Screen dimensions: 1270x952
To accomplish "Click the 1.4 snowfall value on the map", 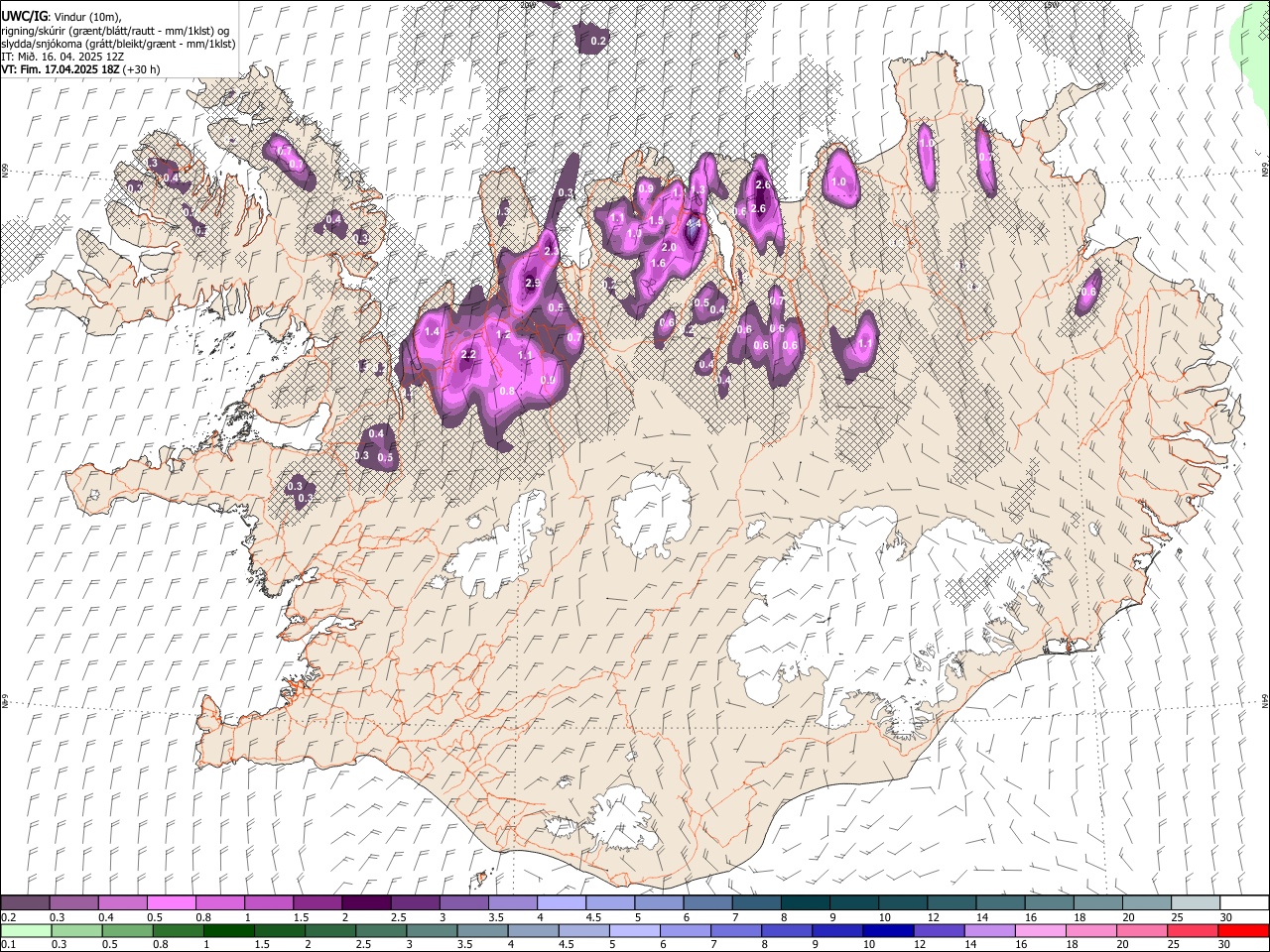I will coord(432,332).
